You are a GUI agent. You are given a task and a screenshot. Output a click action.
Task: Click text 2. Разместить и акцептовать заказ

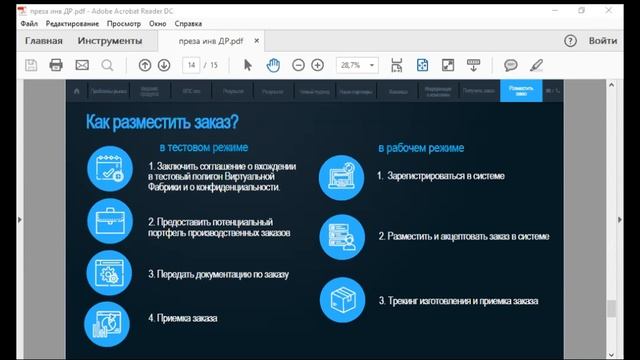(x=464, y=236)
